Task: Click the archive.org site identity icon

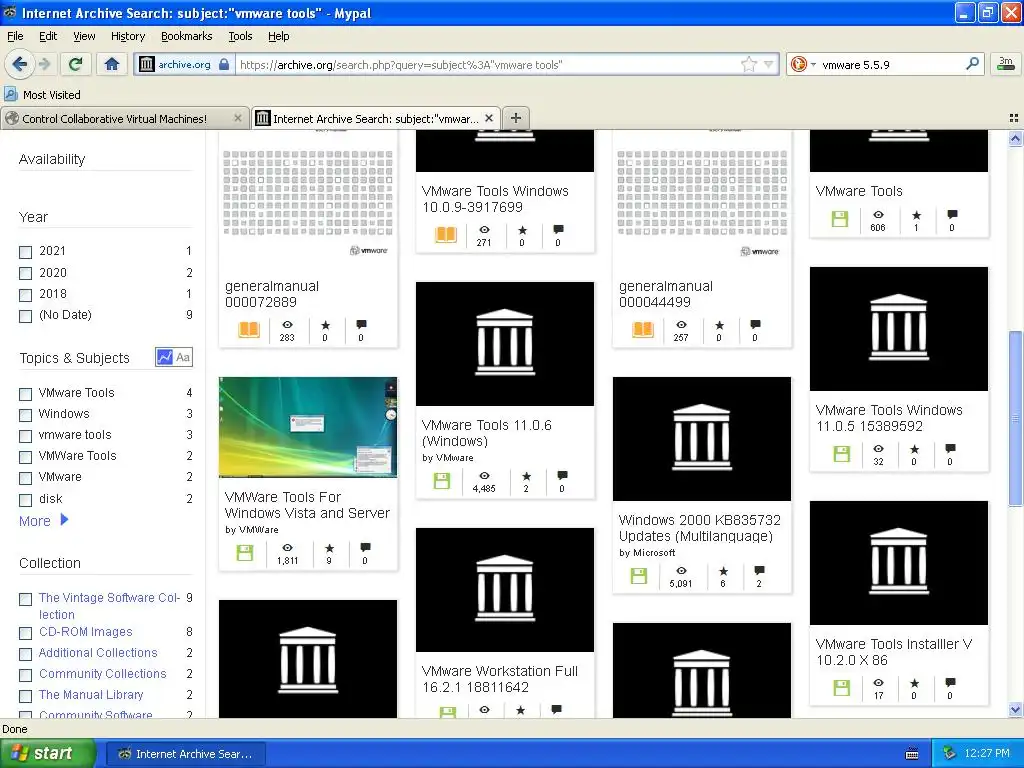Action: pos(147,64)
